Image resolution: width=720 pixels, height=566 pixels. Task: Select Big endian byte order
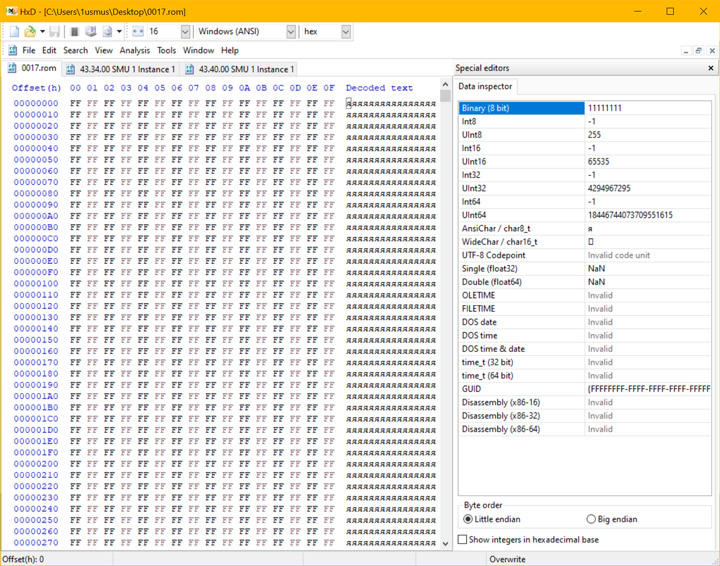tap(612, 519)
